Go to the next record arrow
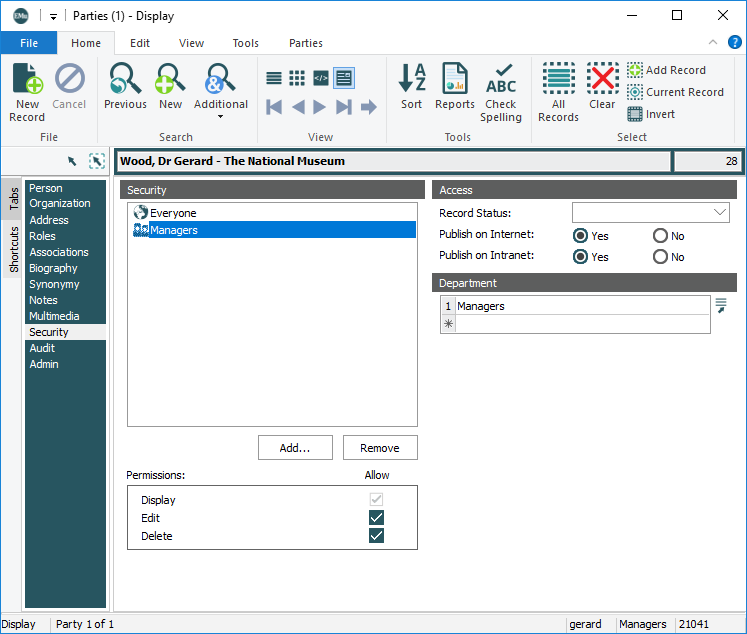 (320, 107)
